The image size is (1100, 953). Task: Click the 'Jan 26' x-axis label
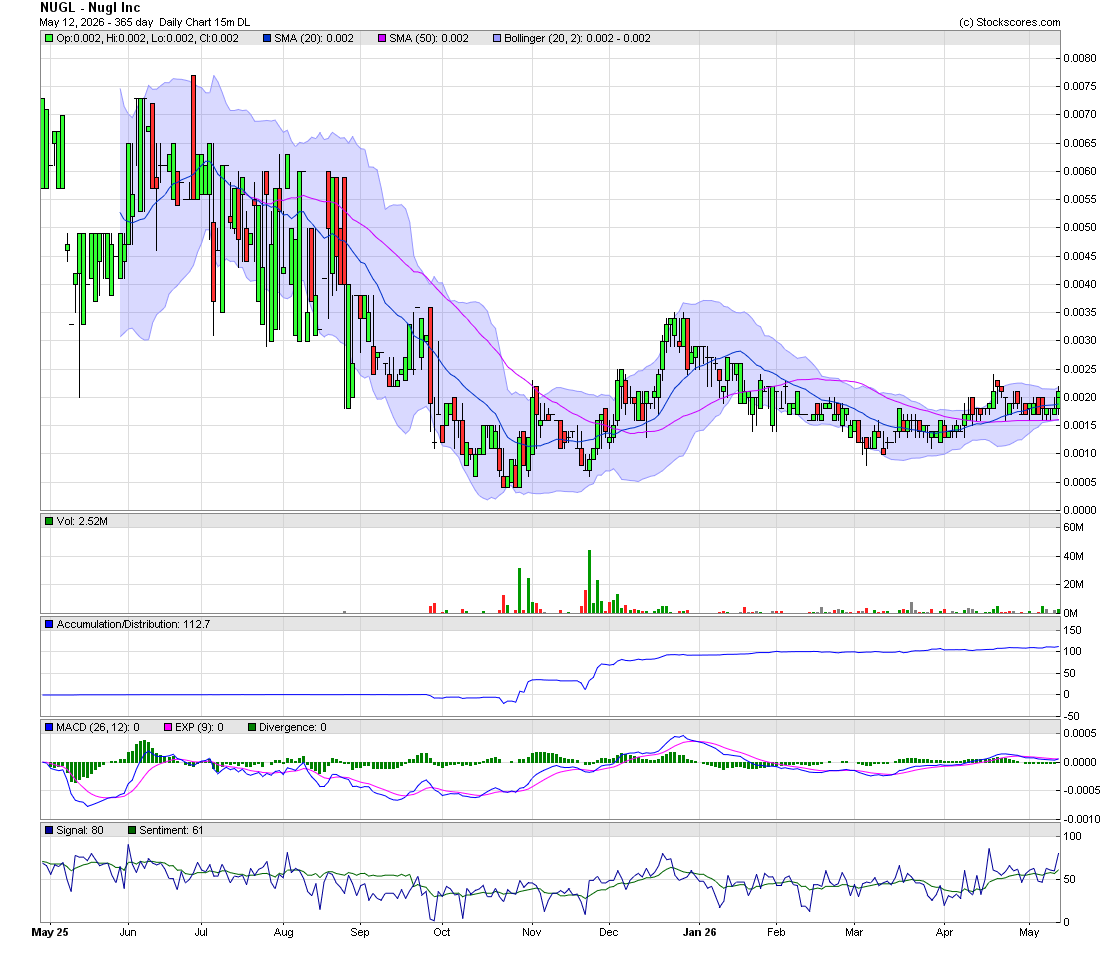[x=700, y=932]
